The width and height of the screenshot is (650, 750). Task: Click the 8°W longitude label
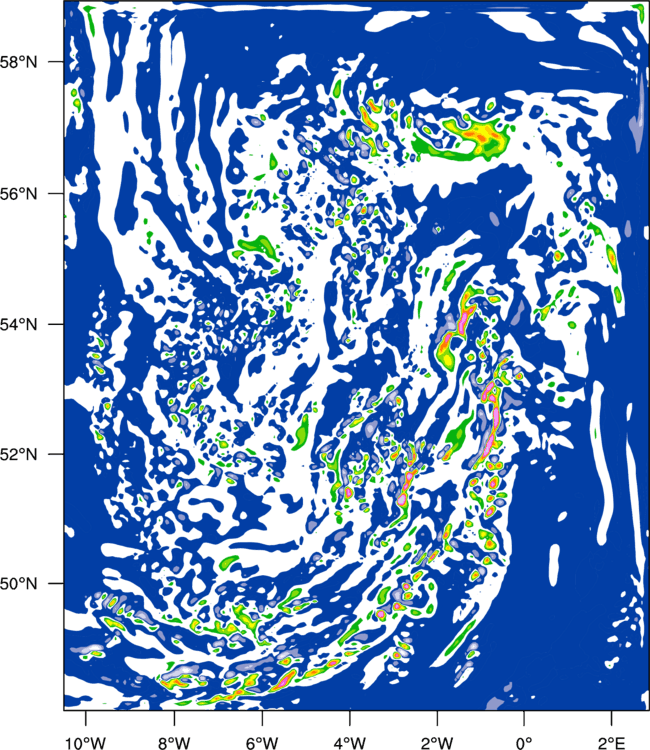[174, 743]
